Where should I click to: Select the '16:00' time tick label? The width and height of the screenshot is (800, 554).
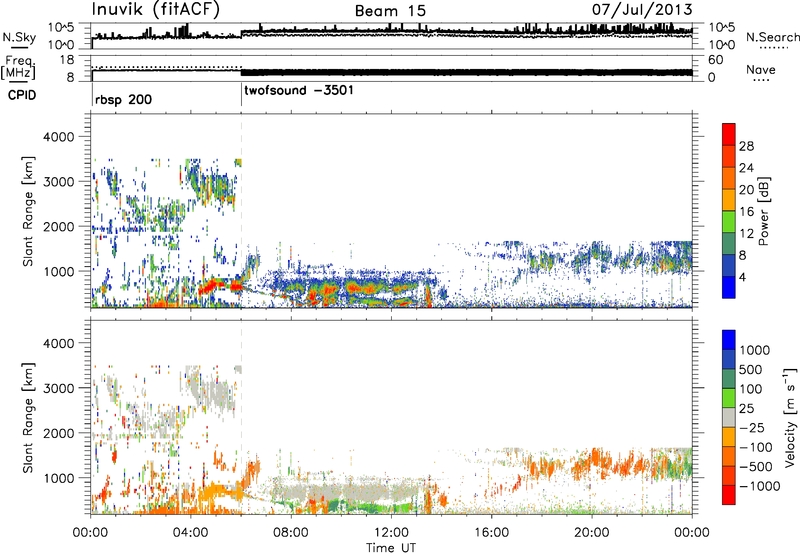click(x=491, y=533)
